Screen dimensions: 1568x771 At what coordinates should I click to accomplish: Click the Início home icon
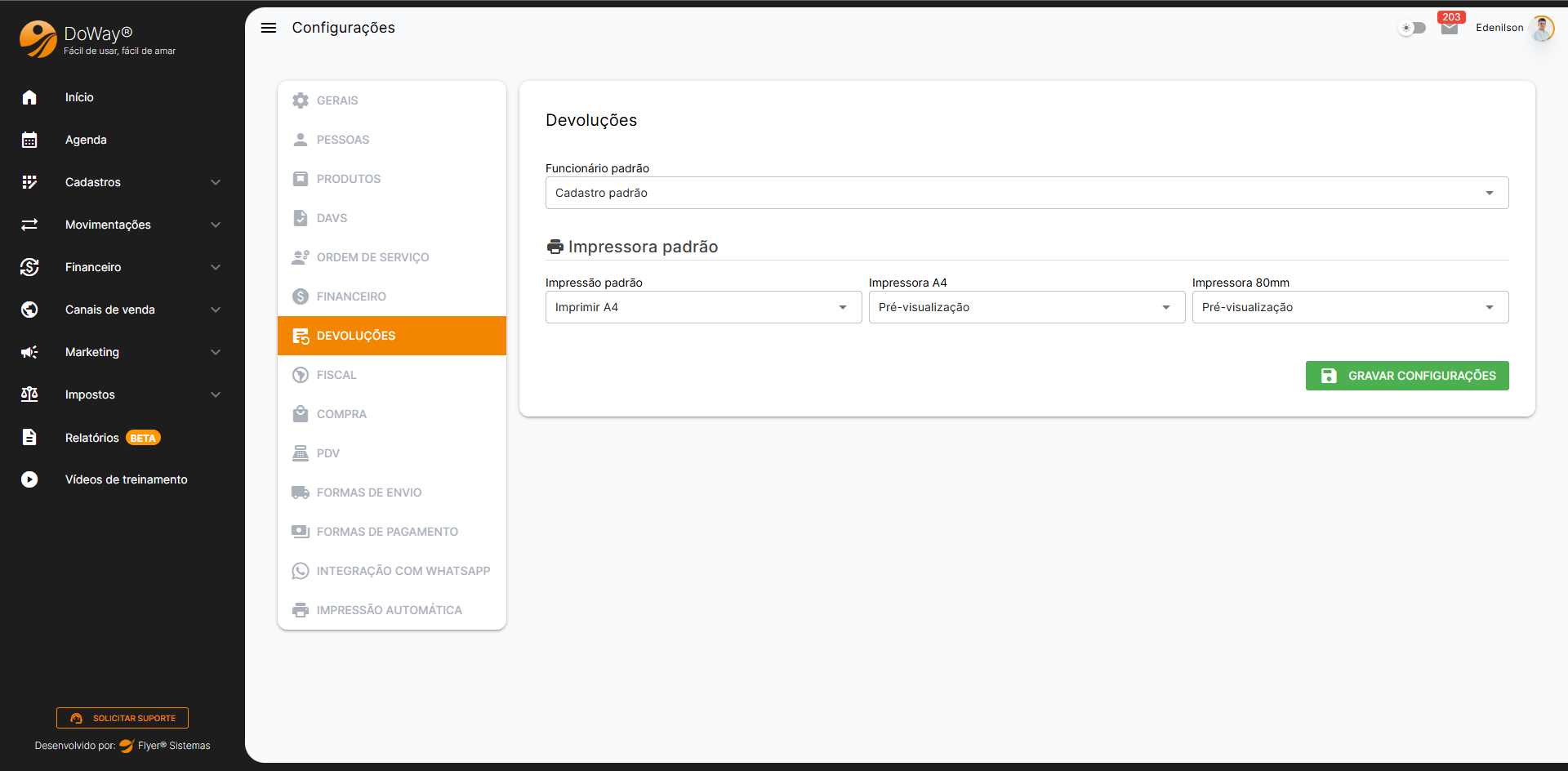pyautogui.click(x=29, y=97)
